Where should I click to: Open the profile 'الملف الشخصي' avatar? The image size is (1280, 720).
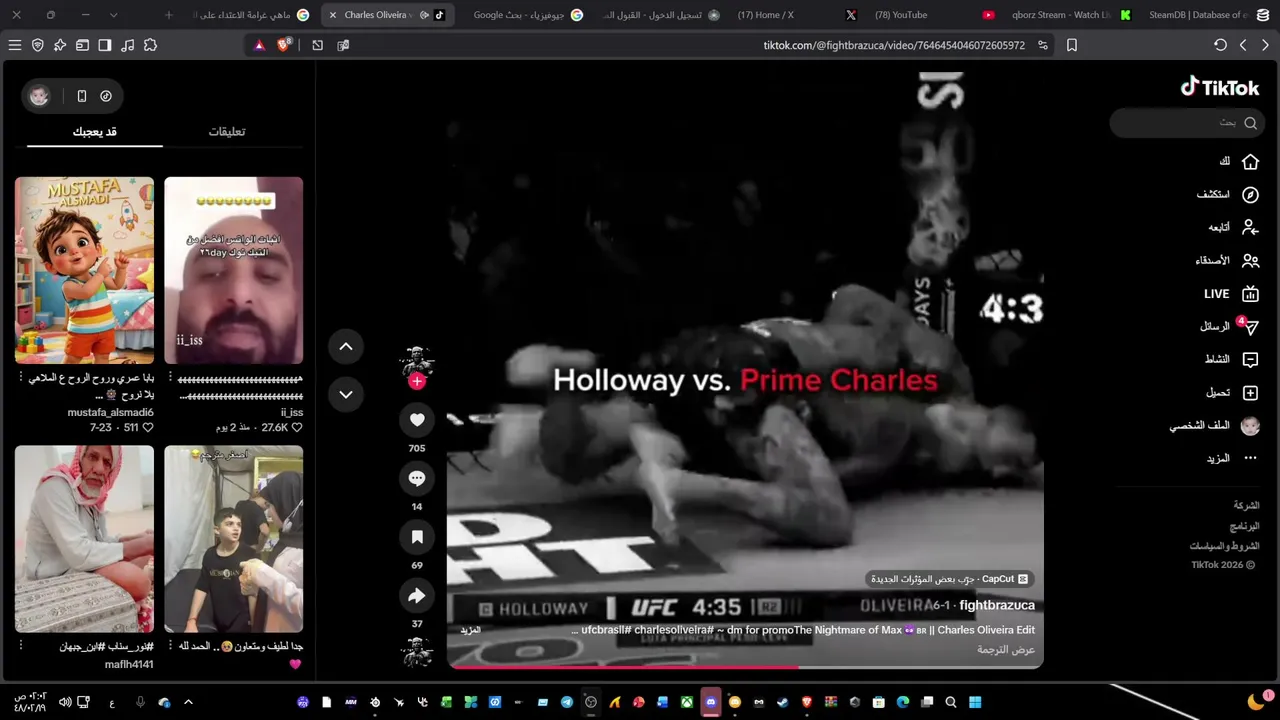point(1250,426)
